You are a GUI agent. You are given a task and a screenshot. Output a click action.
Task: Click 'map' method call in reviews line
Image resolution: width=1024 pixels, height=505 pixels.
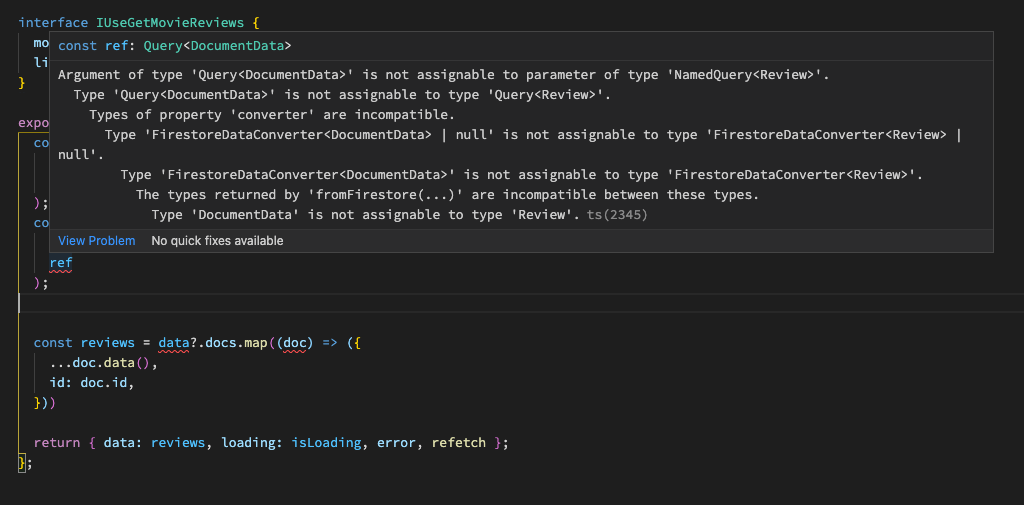pos(256,343)
